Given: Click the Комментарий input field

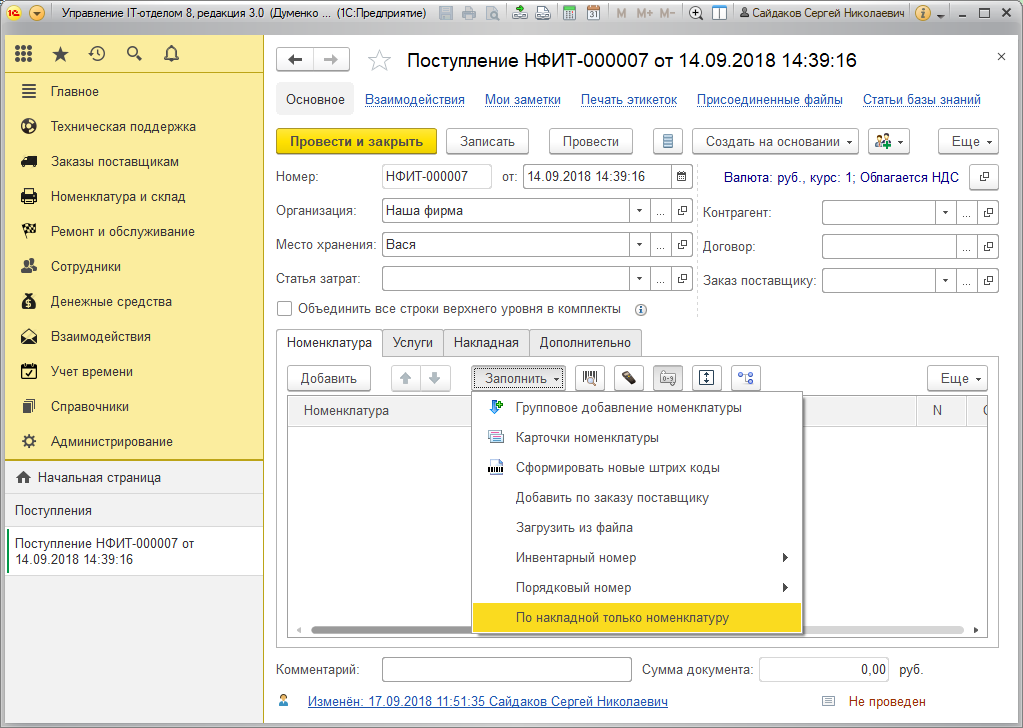Looking at the screenshot, I should (507, 670).
